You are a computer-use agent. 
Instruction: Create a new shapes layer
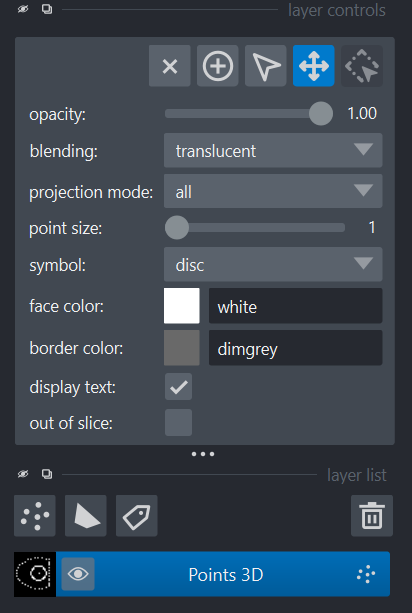coord(86,516)
